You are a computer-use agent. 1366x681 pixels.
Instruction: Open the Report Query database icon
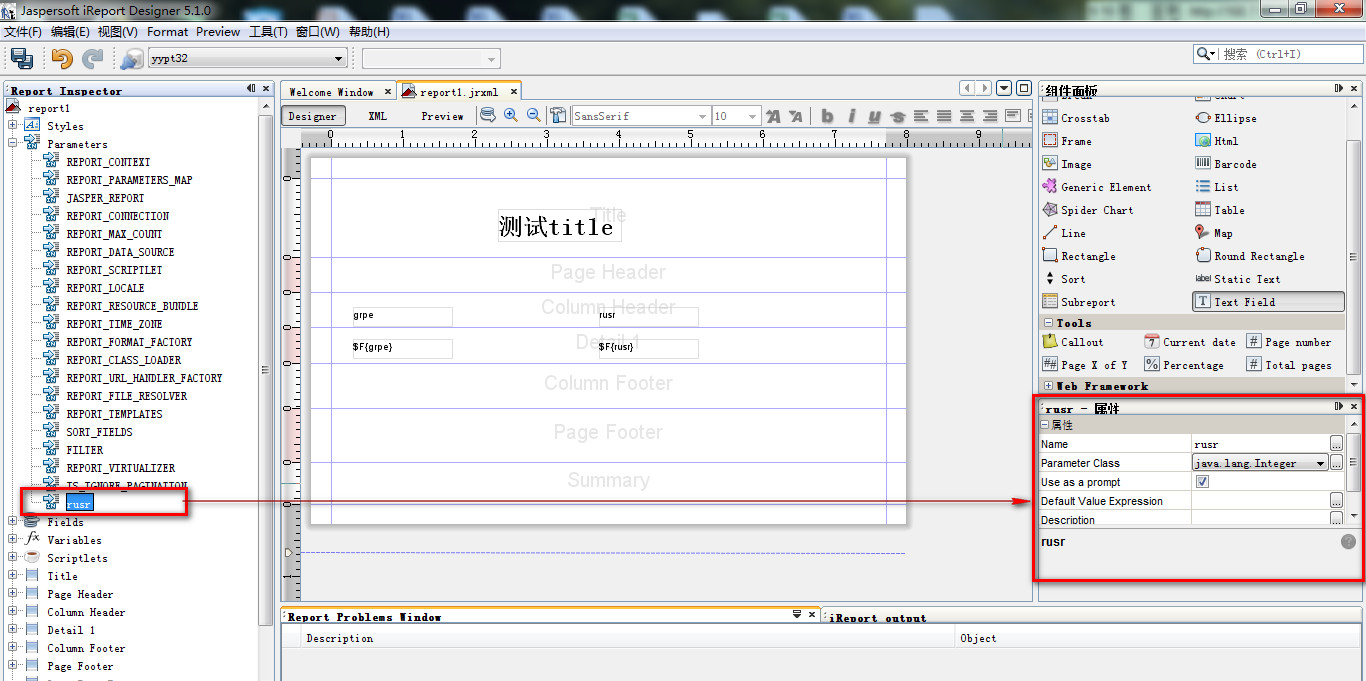tap(488, 115)
